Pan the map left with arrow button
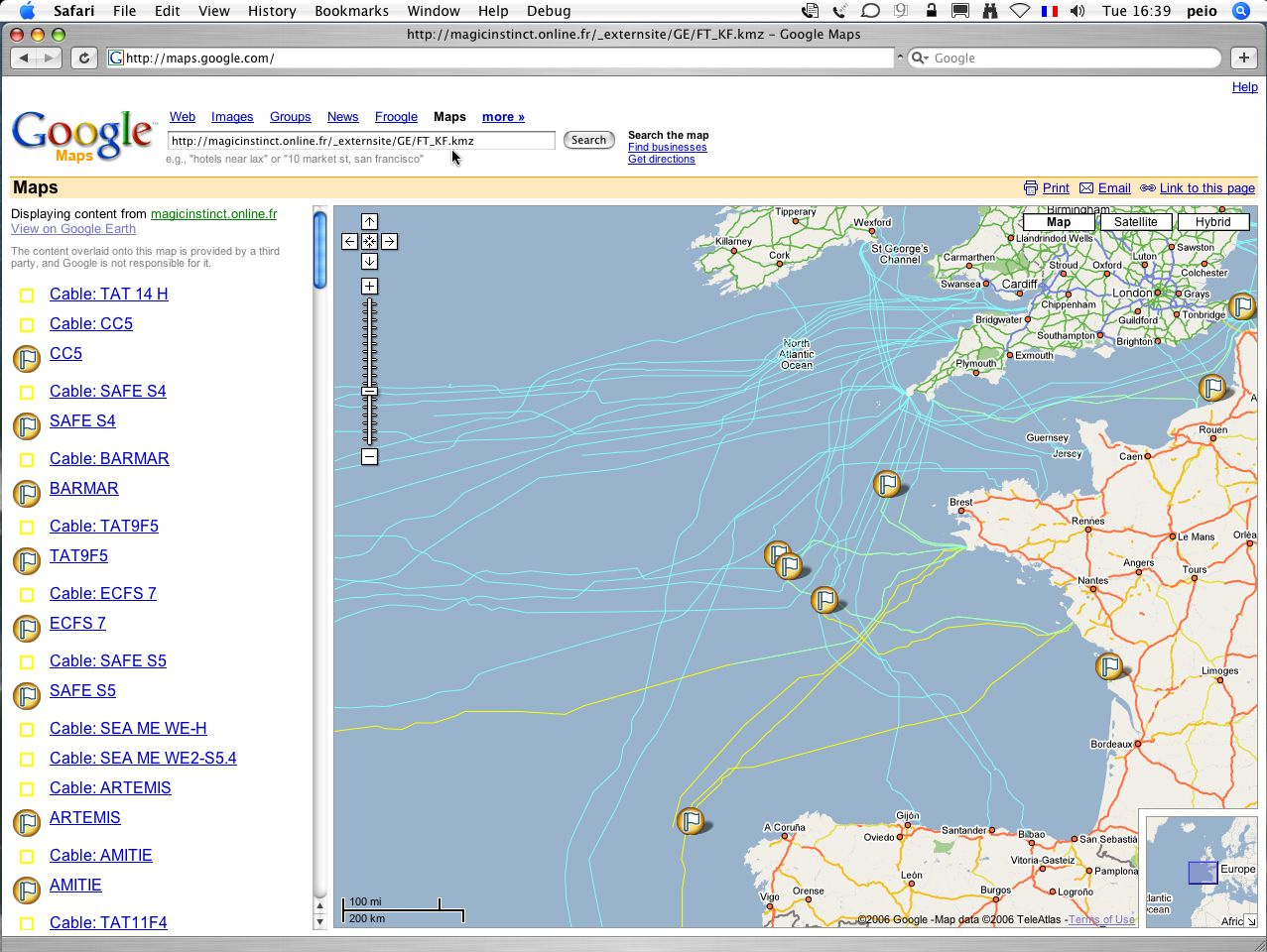The image size is (1267, 952). click(x=349, y=241)
